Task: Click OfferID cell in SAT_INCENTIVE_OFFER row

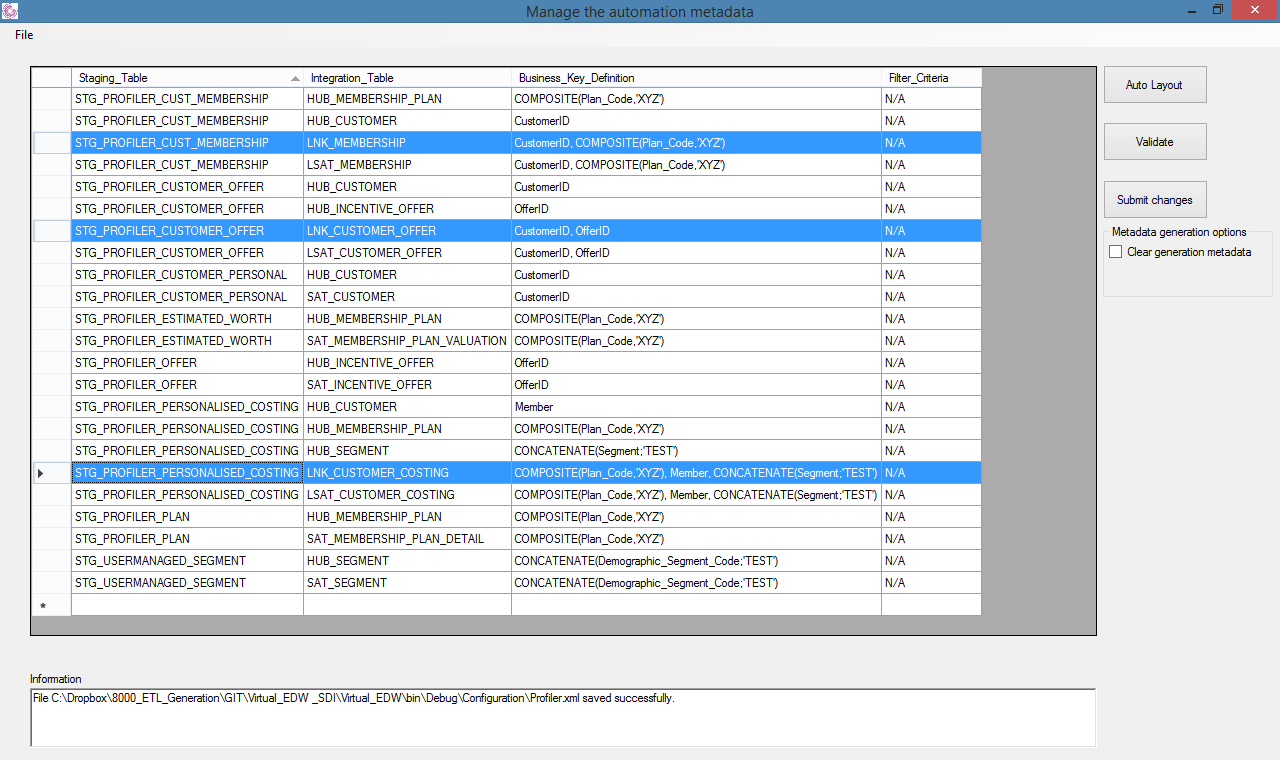Action: click(x=696, y=385)
